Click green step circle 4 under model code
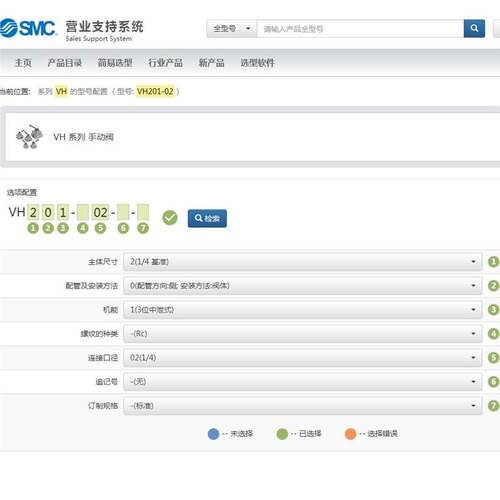The height and width of the screenshot is (500, 500). tap(83, 228)
